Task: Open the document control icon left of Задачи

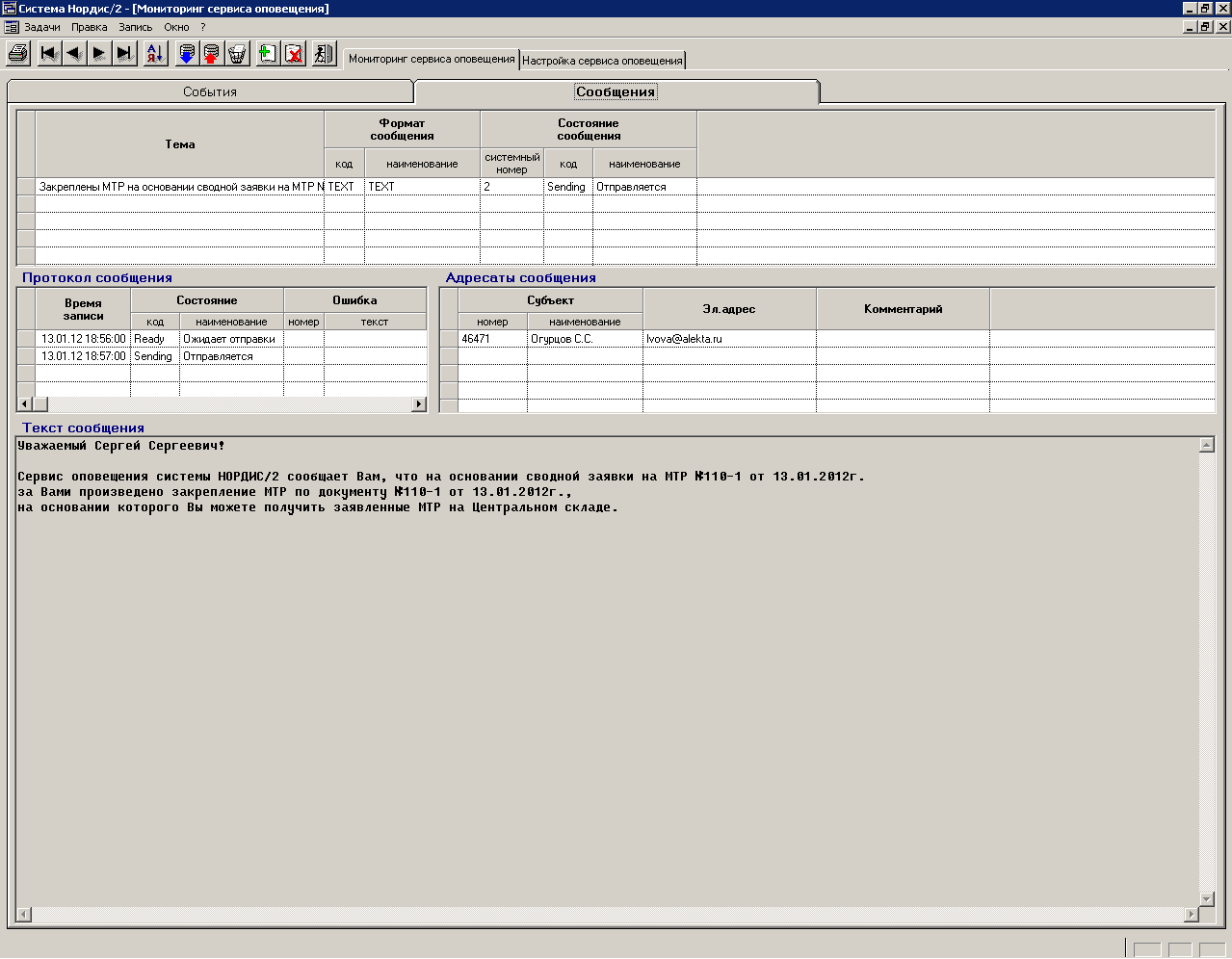Action: (x=12, y=27)
